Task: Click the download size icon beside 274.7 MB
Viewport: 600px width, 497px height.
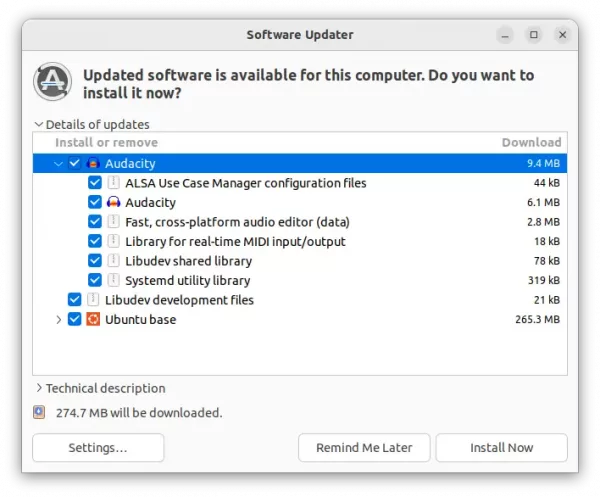Action: (x=39, y=412)
